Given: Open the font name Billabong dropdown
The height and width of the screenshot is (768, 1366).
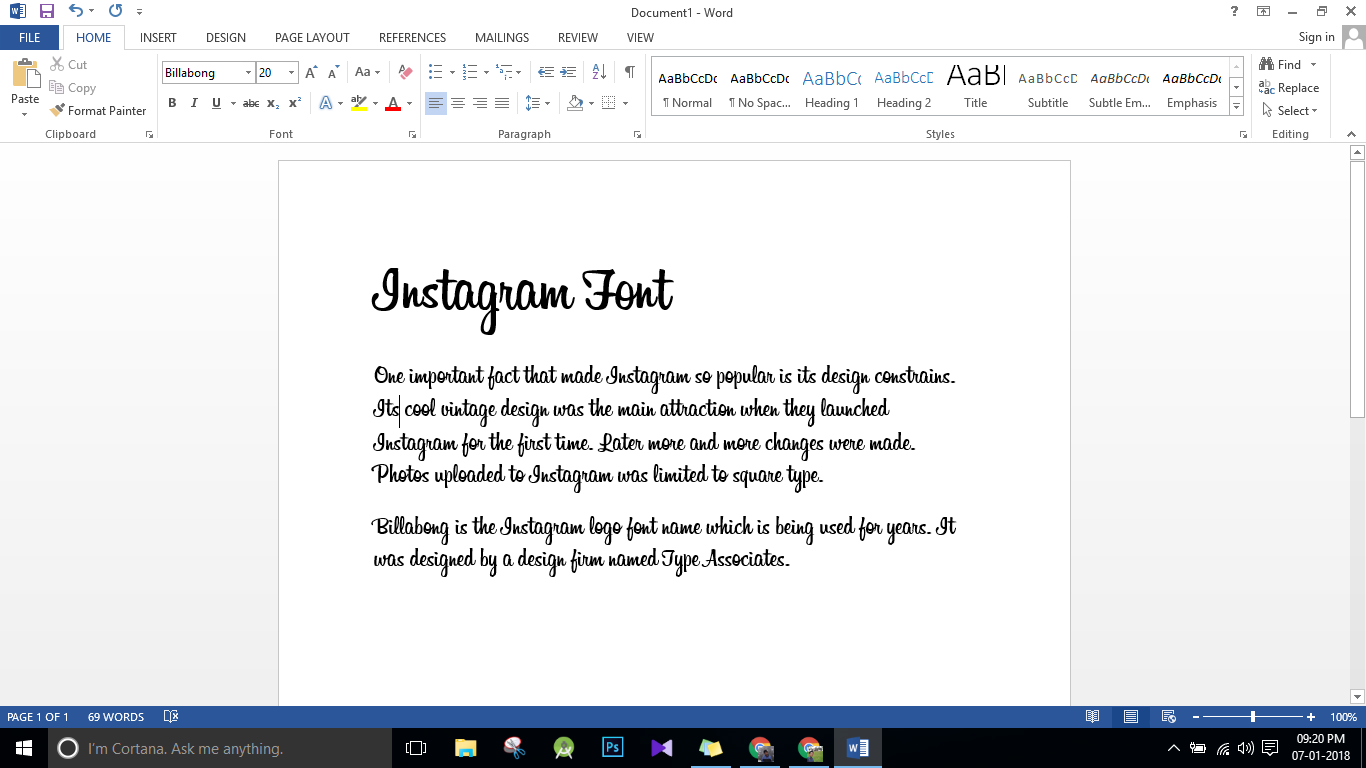Looking at the screenshot, I should pos(248,73).
